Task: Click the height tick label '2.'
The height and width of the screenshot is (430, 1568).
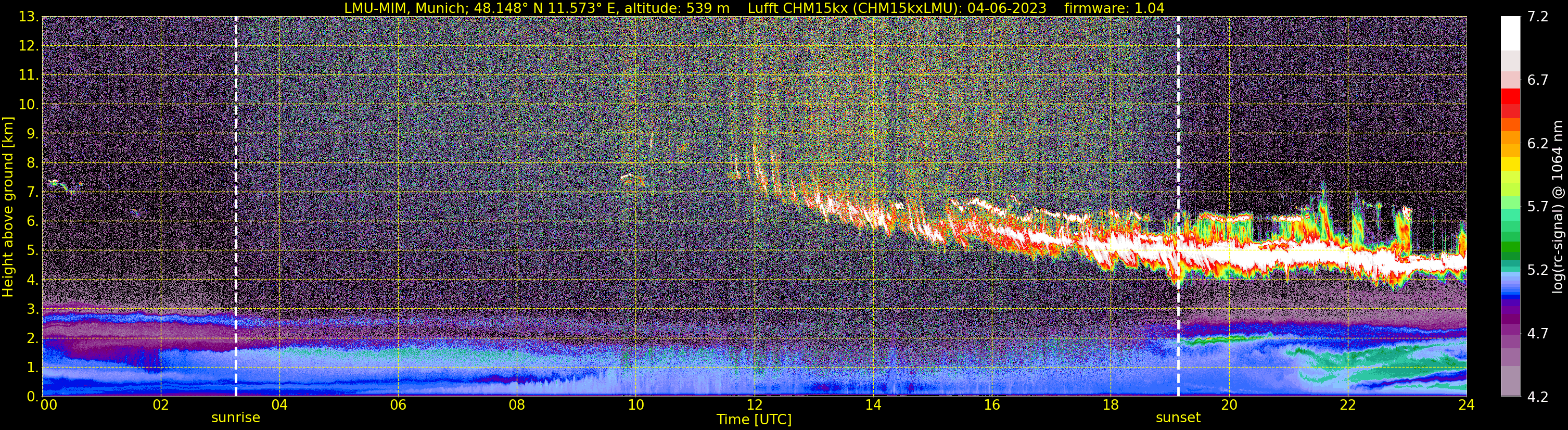Action: (32, 338)
